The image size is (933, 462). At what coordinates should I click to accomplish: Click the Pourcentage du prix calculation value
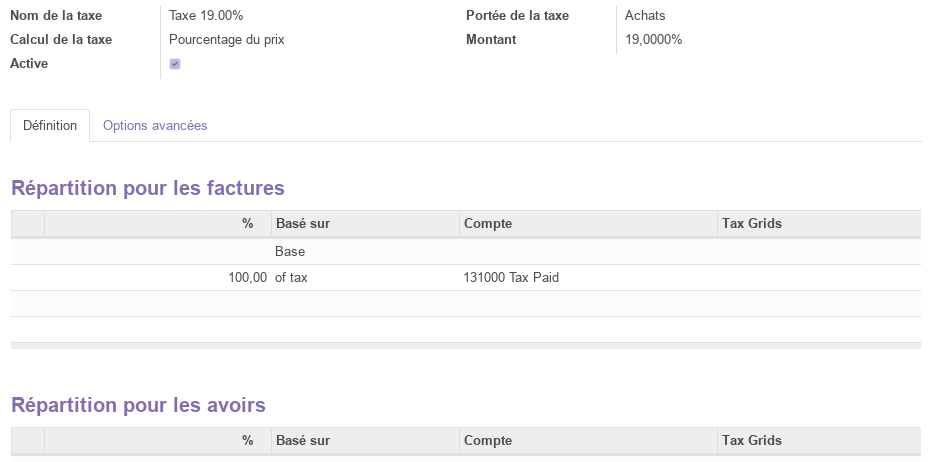227,40
